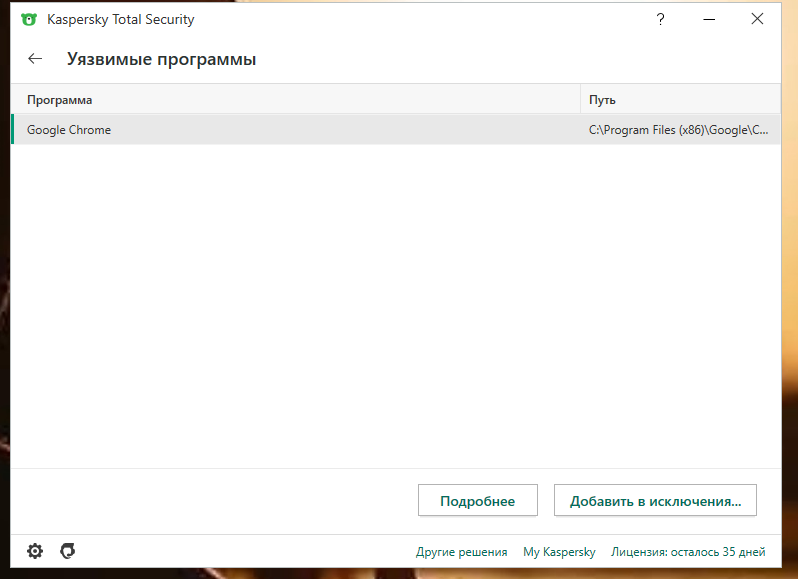Click the Подробнее button
This screenshot has height=579, width=798.
[477, 500]
